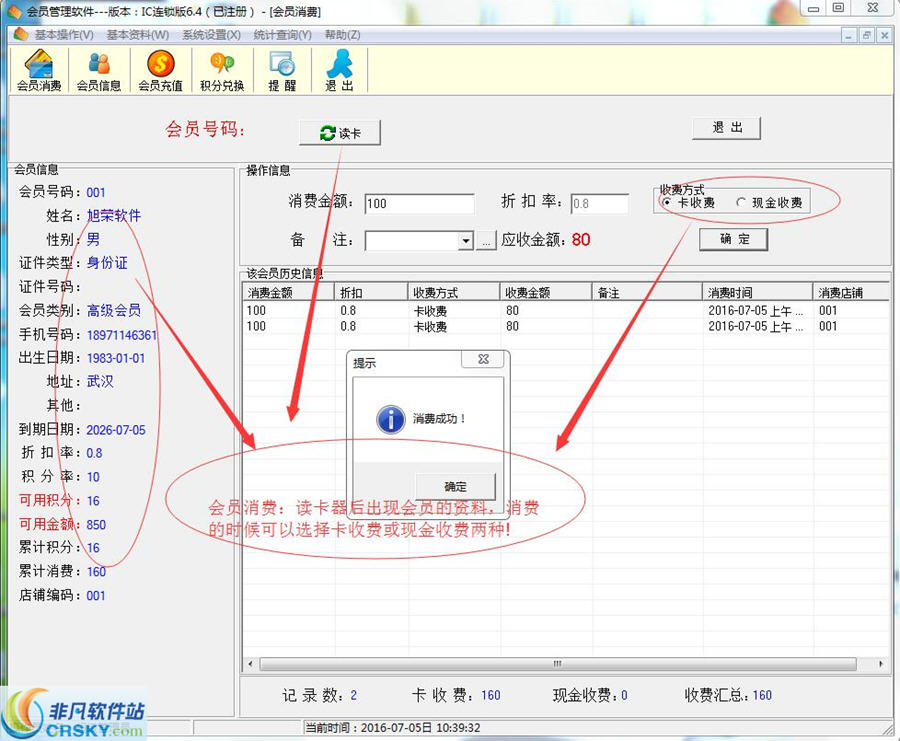
Task: Click the 消费金额 amount input field
Action: pos(418,203)
